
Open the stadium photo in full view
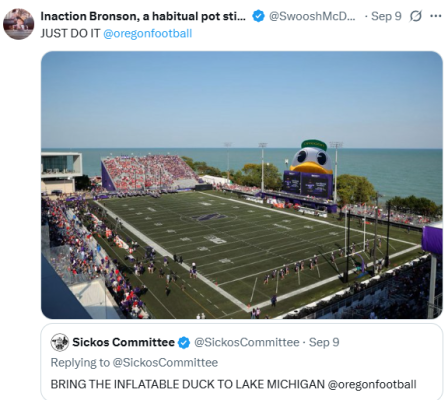242,185
